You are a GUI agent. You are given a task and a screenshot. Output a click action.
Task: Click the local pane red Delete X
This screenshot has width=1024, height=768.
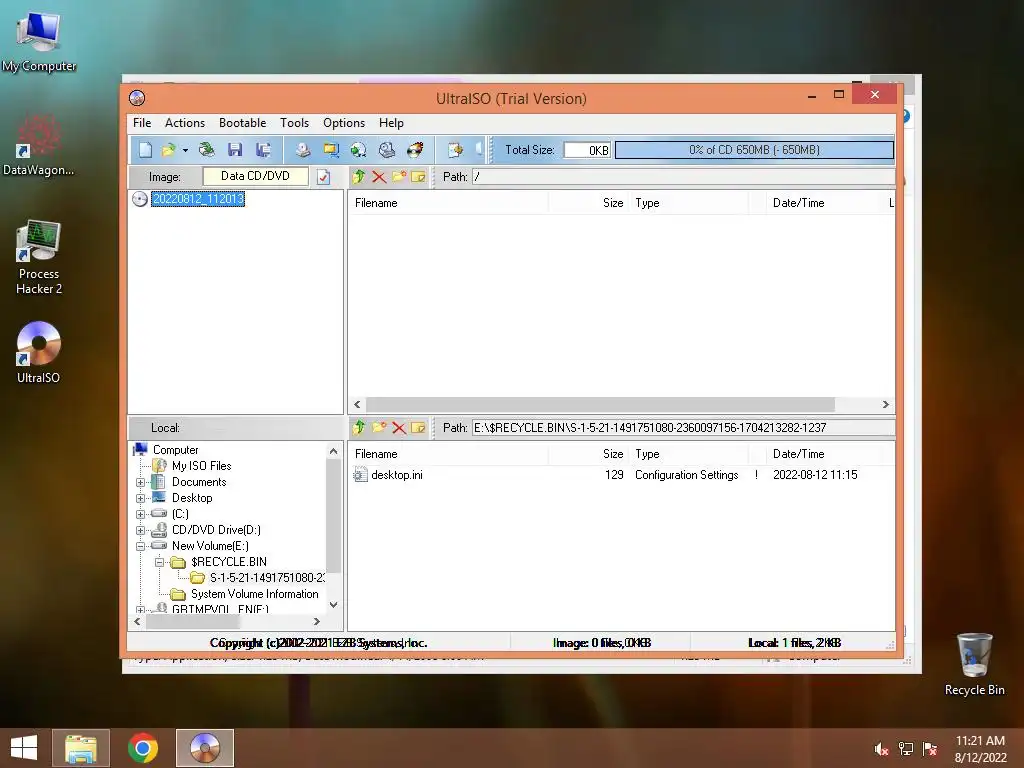pos(399,428)
